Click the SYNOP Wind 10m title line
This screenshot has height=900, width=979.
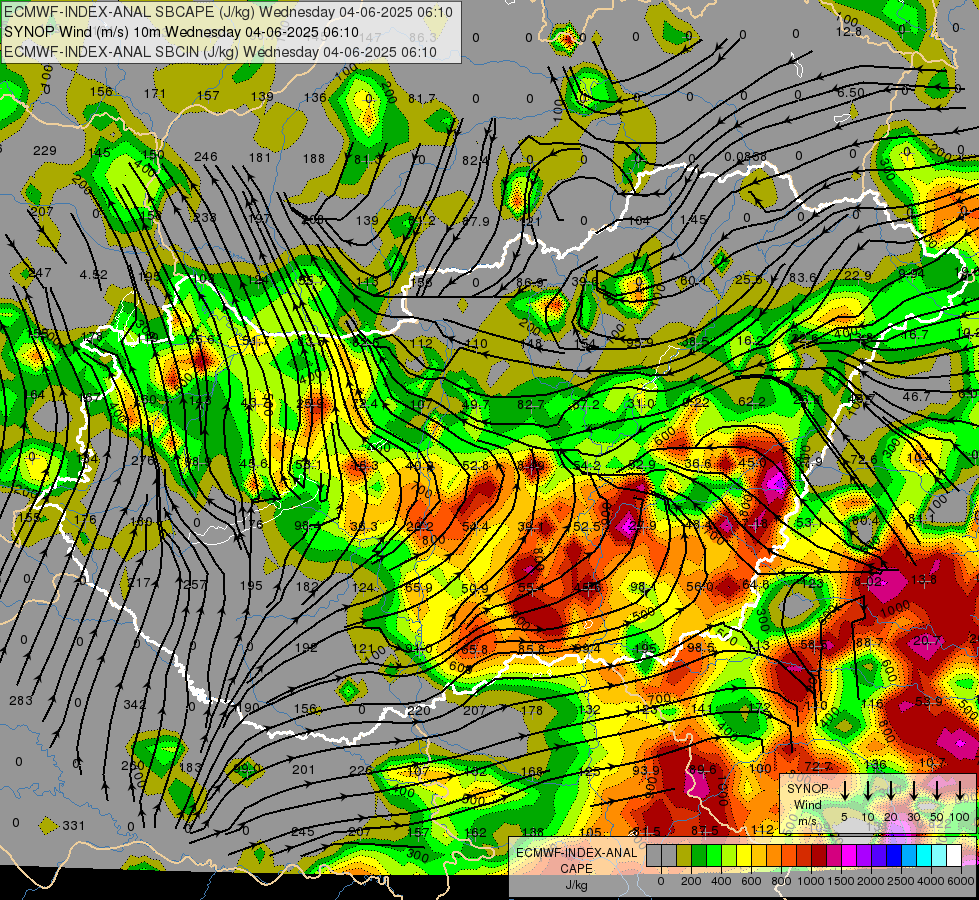pos(181,32)
